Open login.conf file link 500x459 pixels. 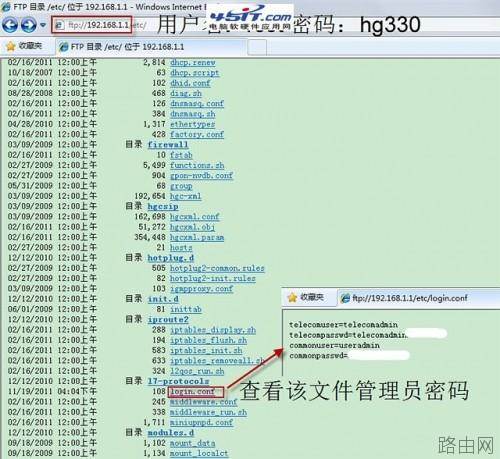click(x=192, y=391)
